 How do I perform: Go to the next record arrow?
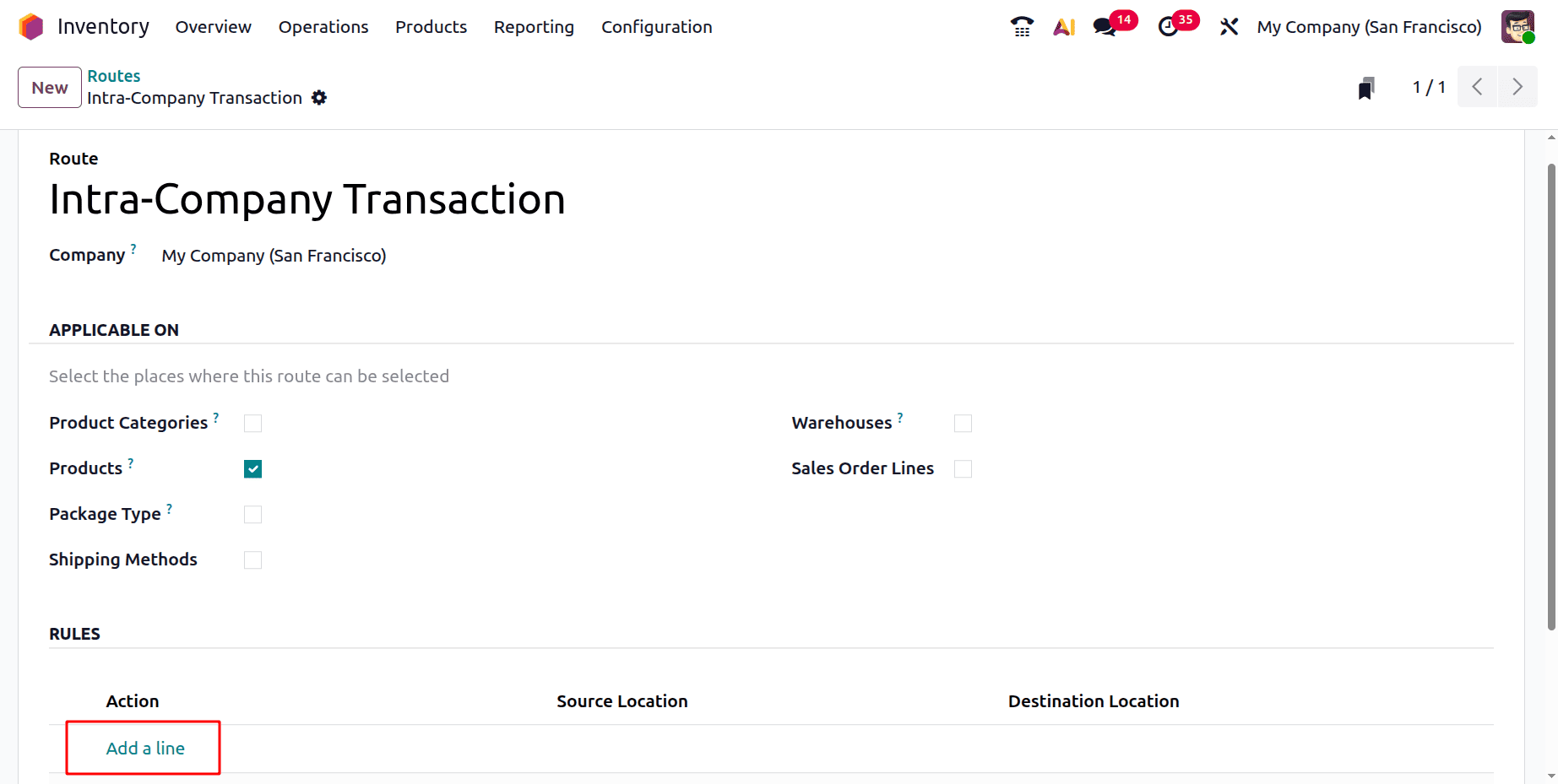coord(1517,86)
